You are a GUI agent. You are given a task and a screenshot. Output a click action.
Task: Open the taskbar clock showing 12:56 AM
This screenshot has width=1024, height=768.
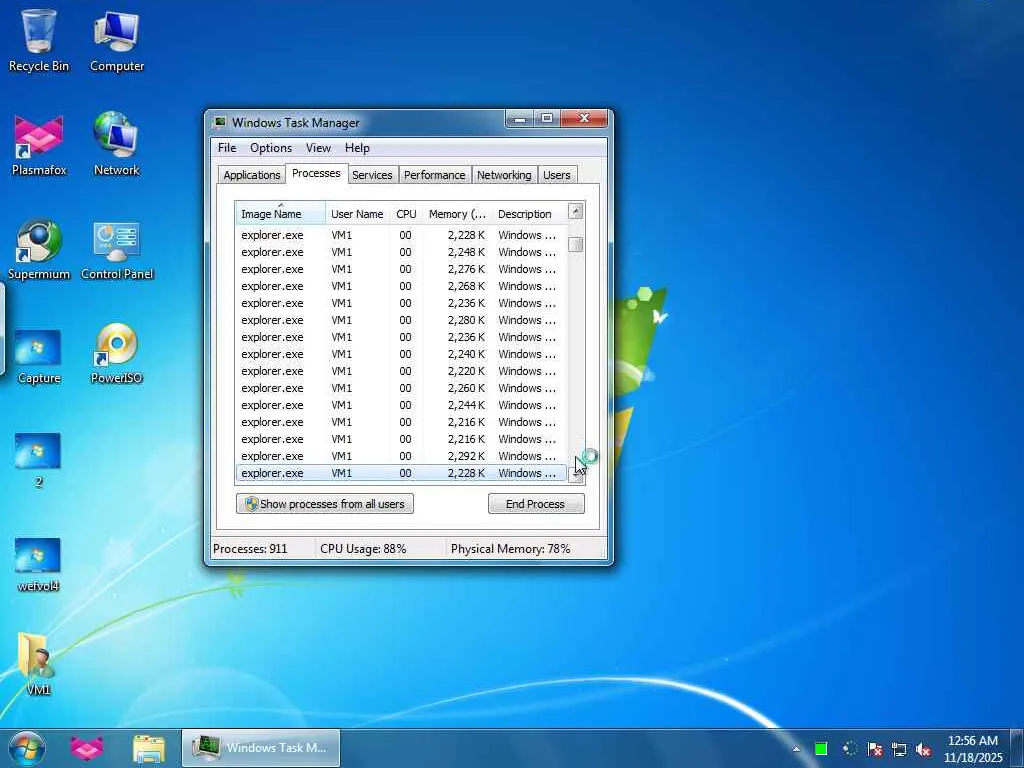click(x=972, y=748)
